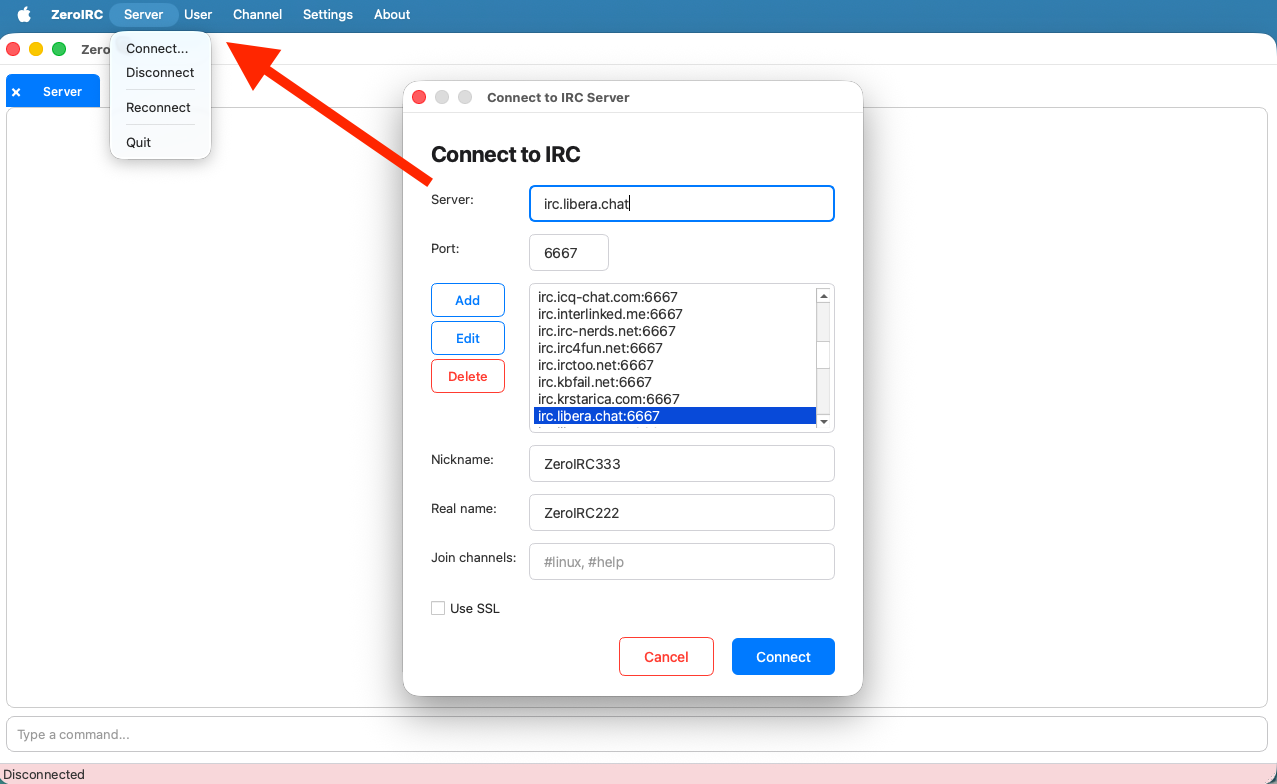Screen dimensions: 1277x784
Task: Click the blue Connect button
Action: (x=783, y=657)
